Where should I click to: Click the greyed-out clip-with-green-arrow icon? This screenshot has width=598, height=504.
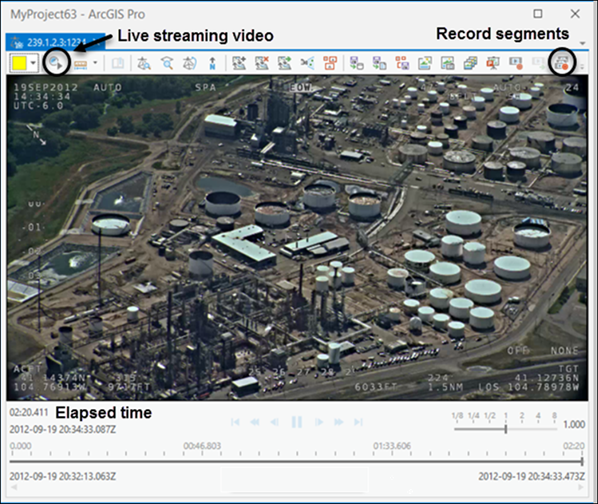coord(539,63)
